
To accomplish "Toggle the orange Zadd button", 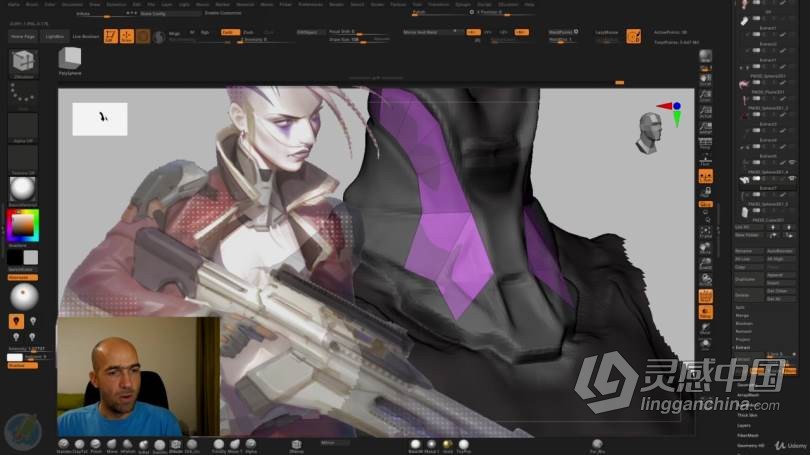I will (230, 32).
